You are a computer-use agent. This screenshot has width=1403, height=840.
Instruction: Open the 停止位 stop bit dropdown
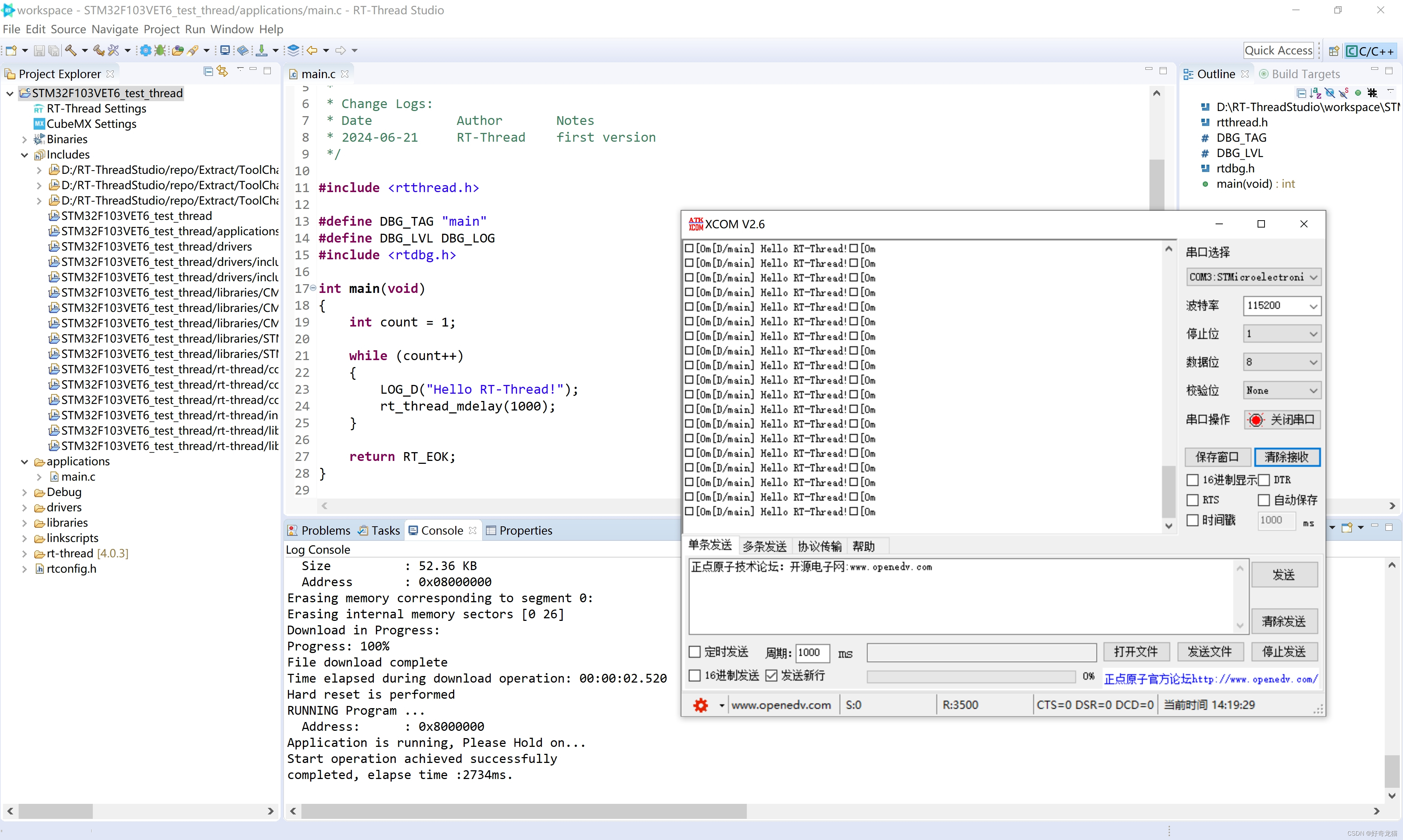(1282, 334)
